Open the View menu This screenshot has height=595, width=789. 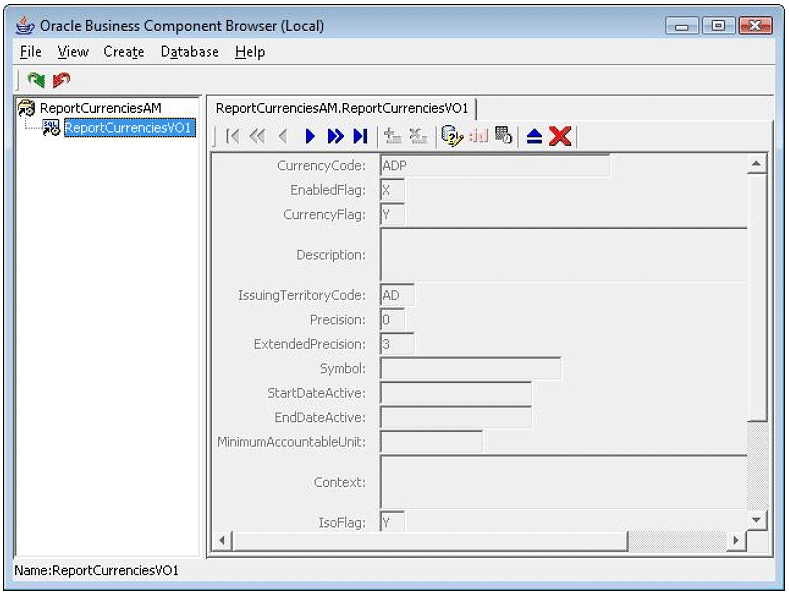tap(73, 52)
